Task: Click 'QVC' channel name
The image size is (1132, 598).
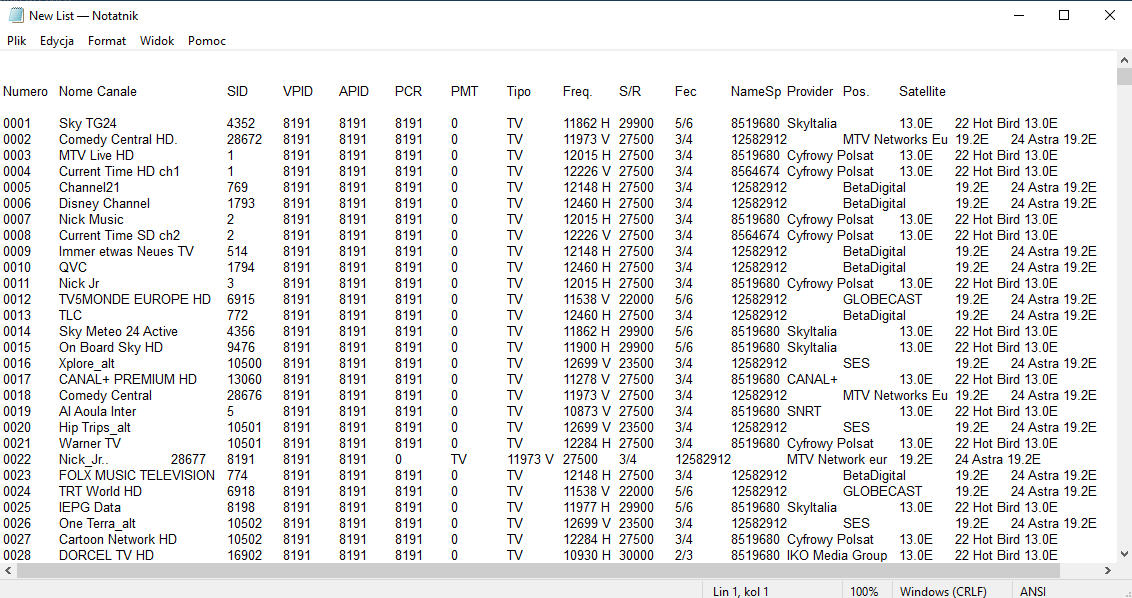Action: [x=73, y=267]
